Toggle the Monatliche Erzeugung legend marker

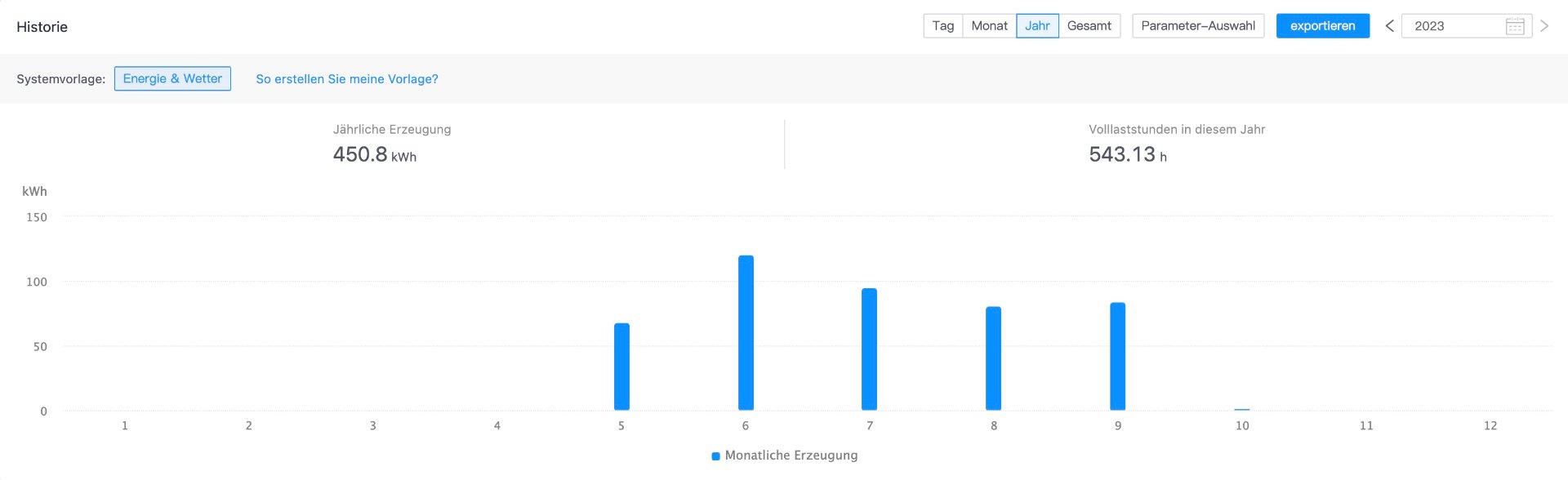[x=715, y=456]
